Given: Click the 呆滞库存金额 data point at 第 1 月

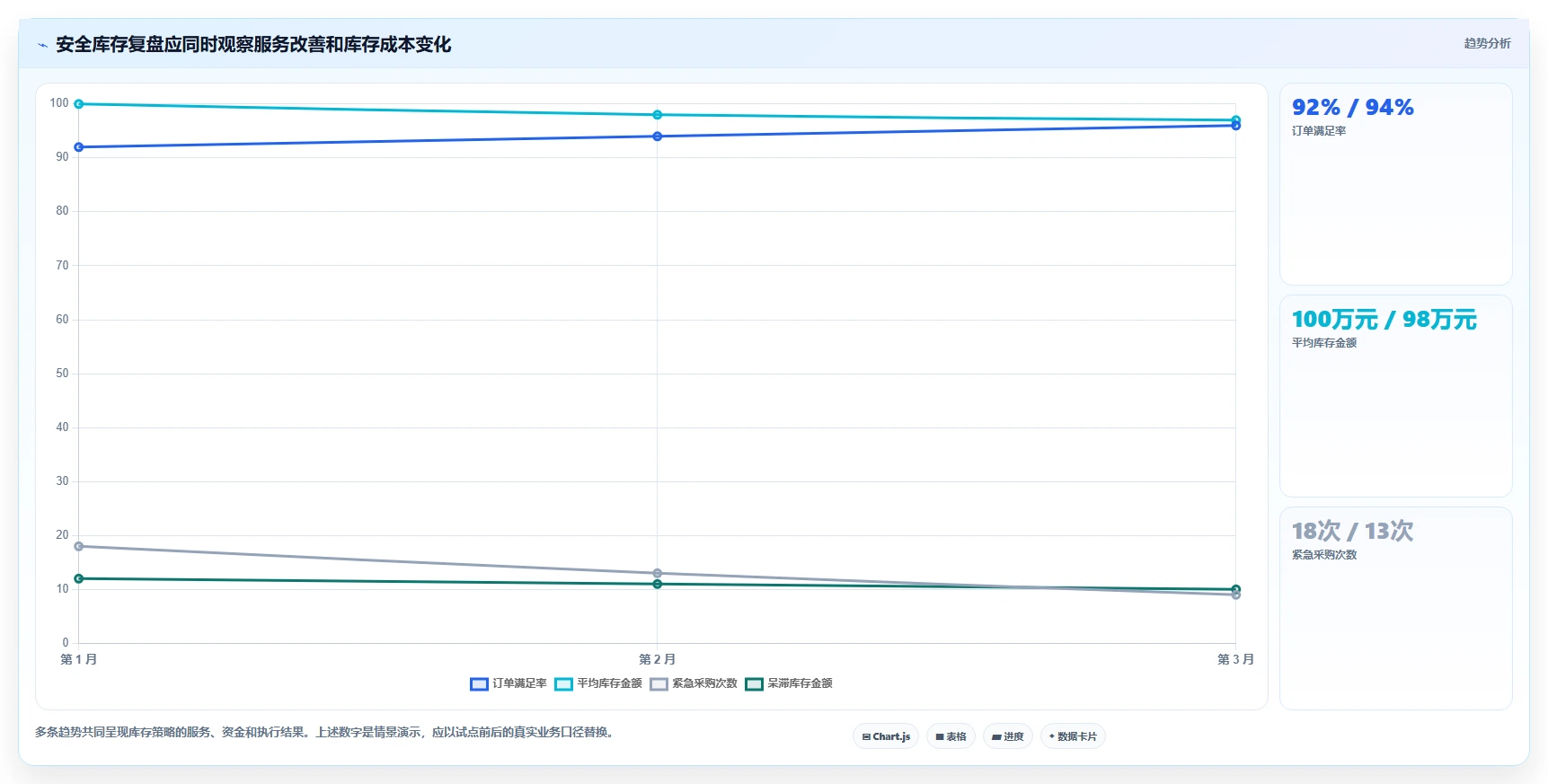Looking at the screenshot, I should tap(79, 578).
